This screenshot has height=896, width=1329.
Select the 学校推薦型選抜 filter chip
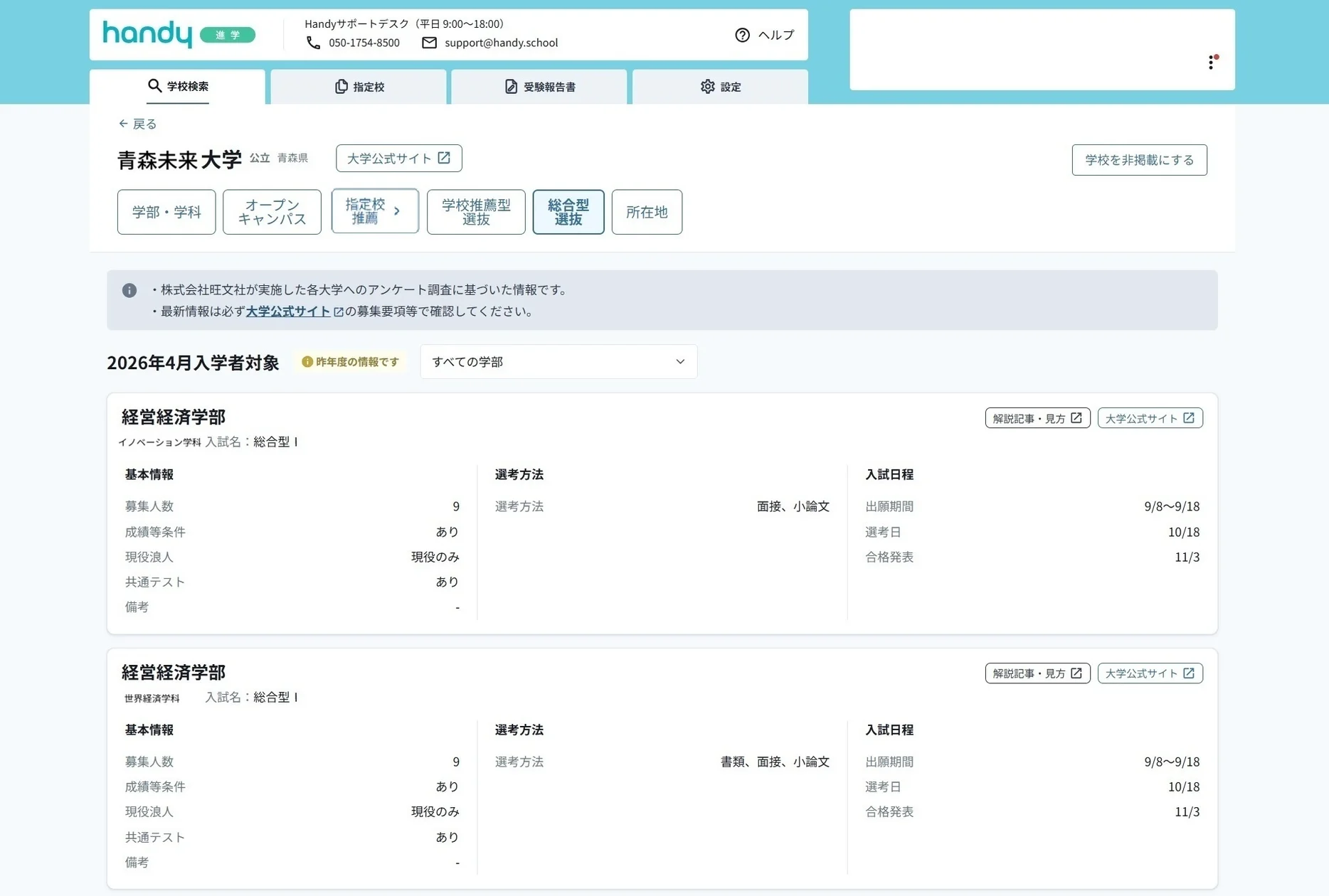coord(475,211)
